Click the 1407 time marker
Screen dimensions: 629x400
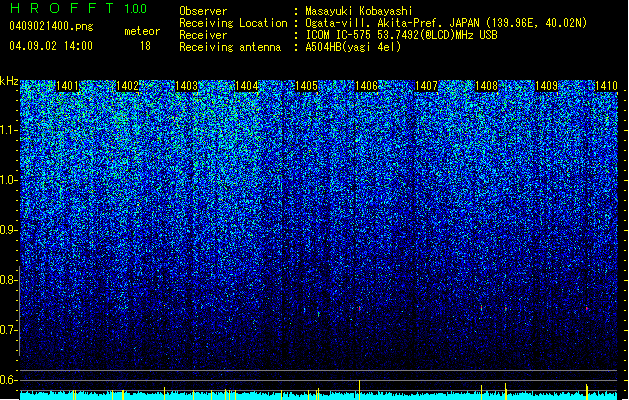tap(426, 86)
